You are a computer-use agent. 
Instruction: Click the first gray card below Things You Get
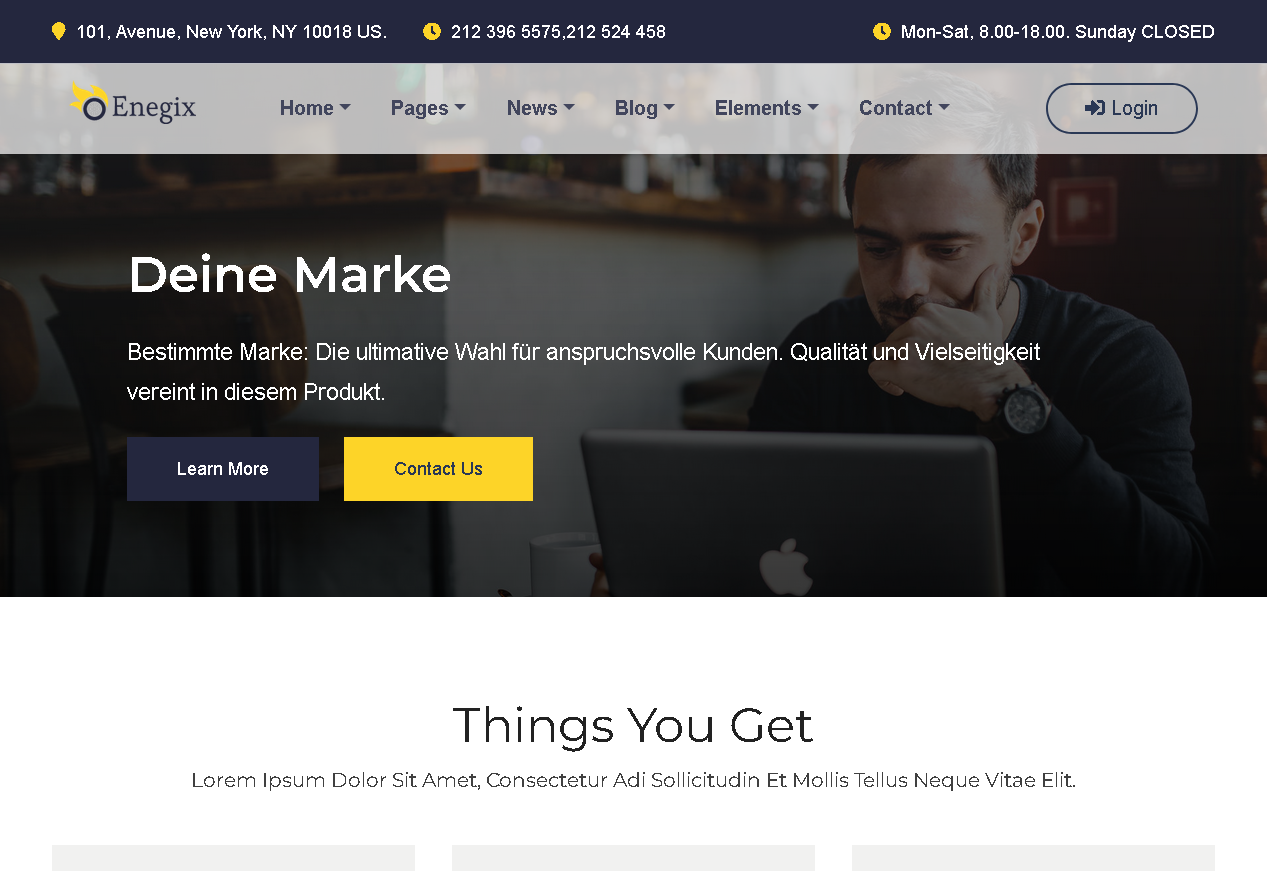[x=233, y=858]
